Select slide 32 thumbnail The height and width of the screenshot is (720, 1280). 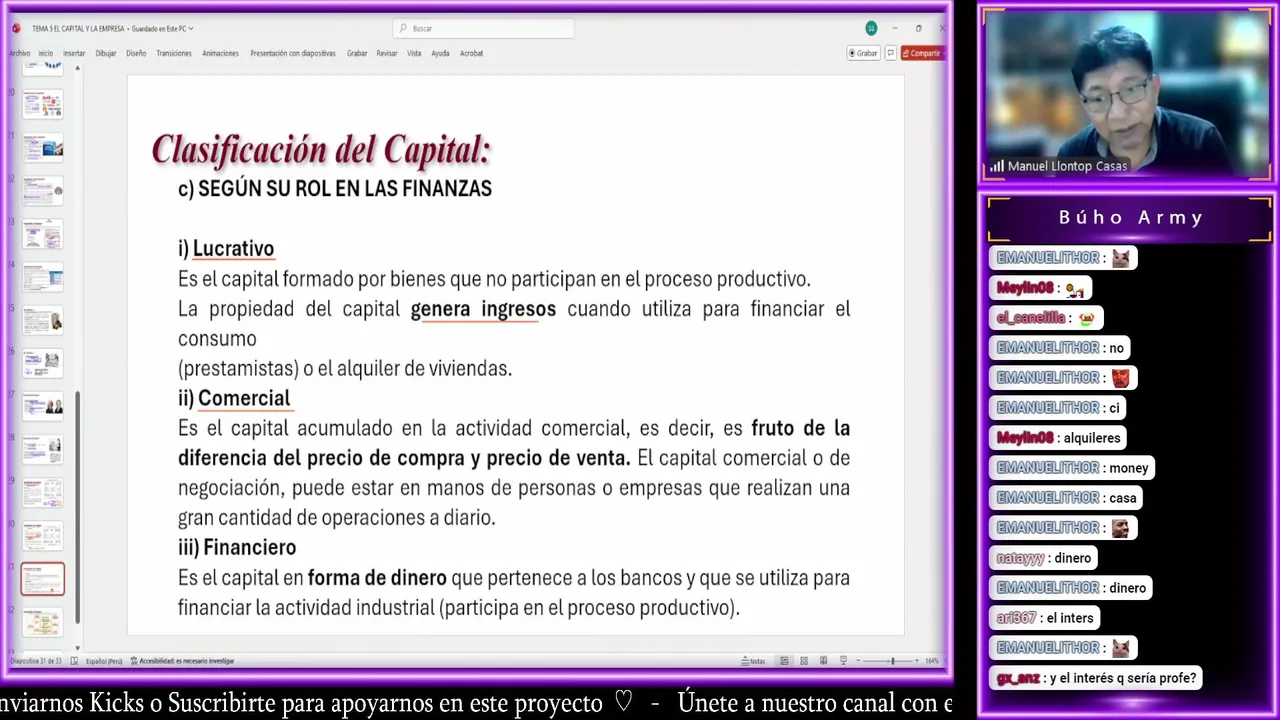(43, 621)
